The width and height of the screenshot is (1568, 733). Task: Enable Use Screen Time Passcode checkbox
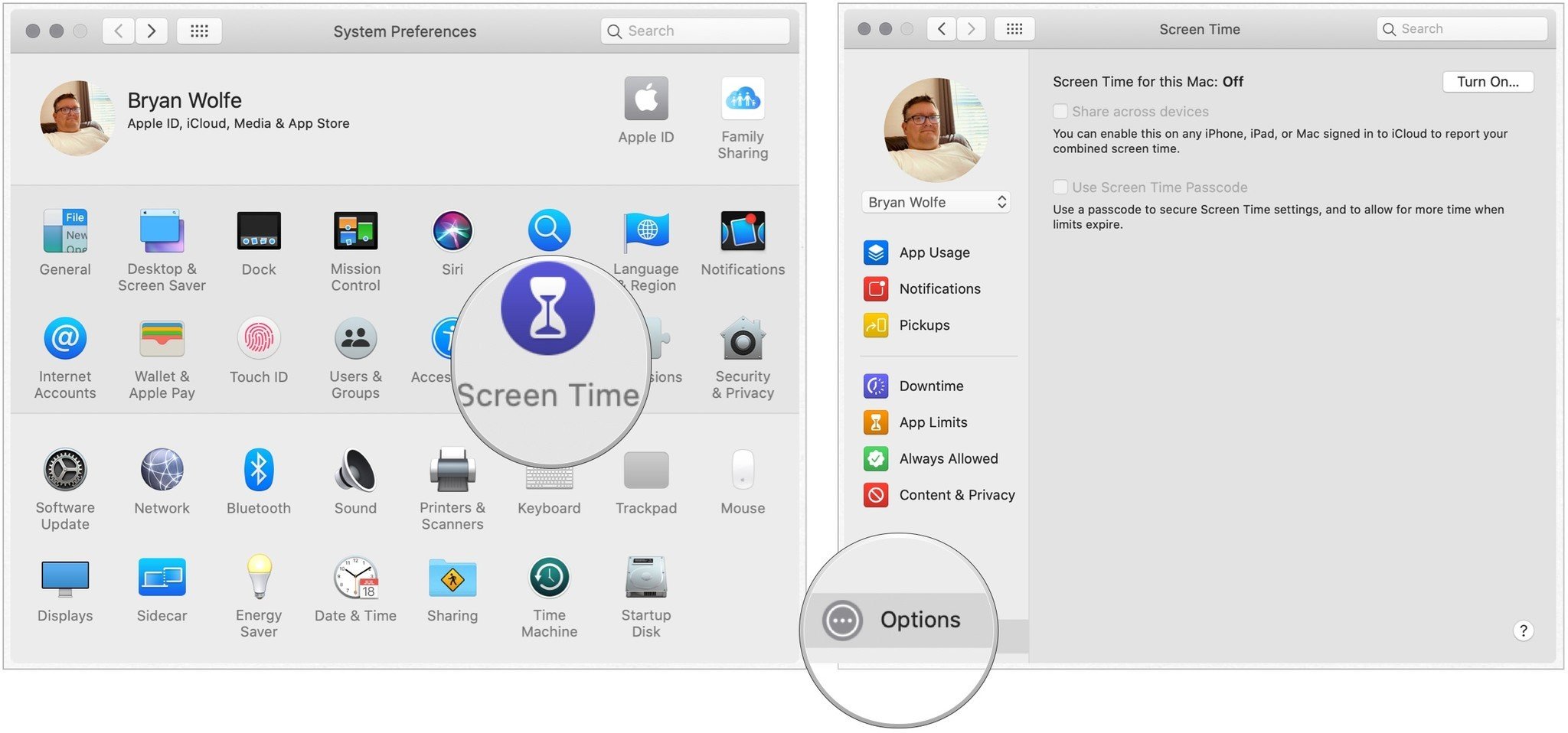[x=1060, y=187]
